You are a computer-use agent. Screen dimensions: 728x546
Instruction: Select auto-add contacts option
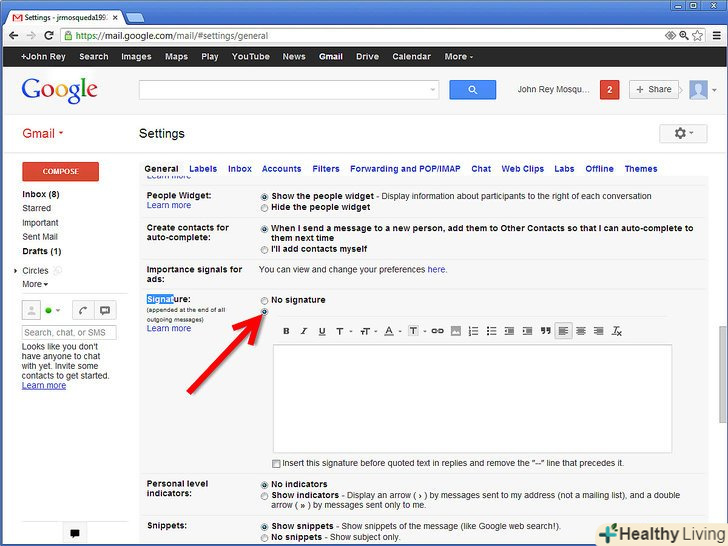pyautogui.click(x=264, y=229)
